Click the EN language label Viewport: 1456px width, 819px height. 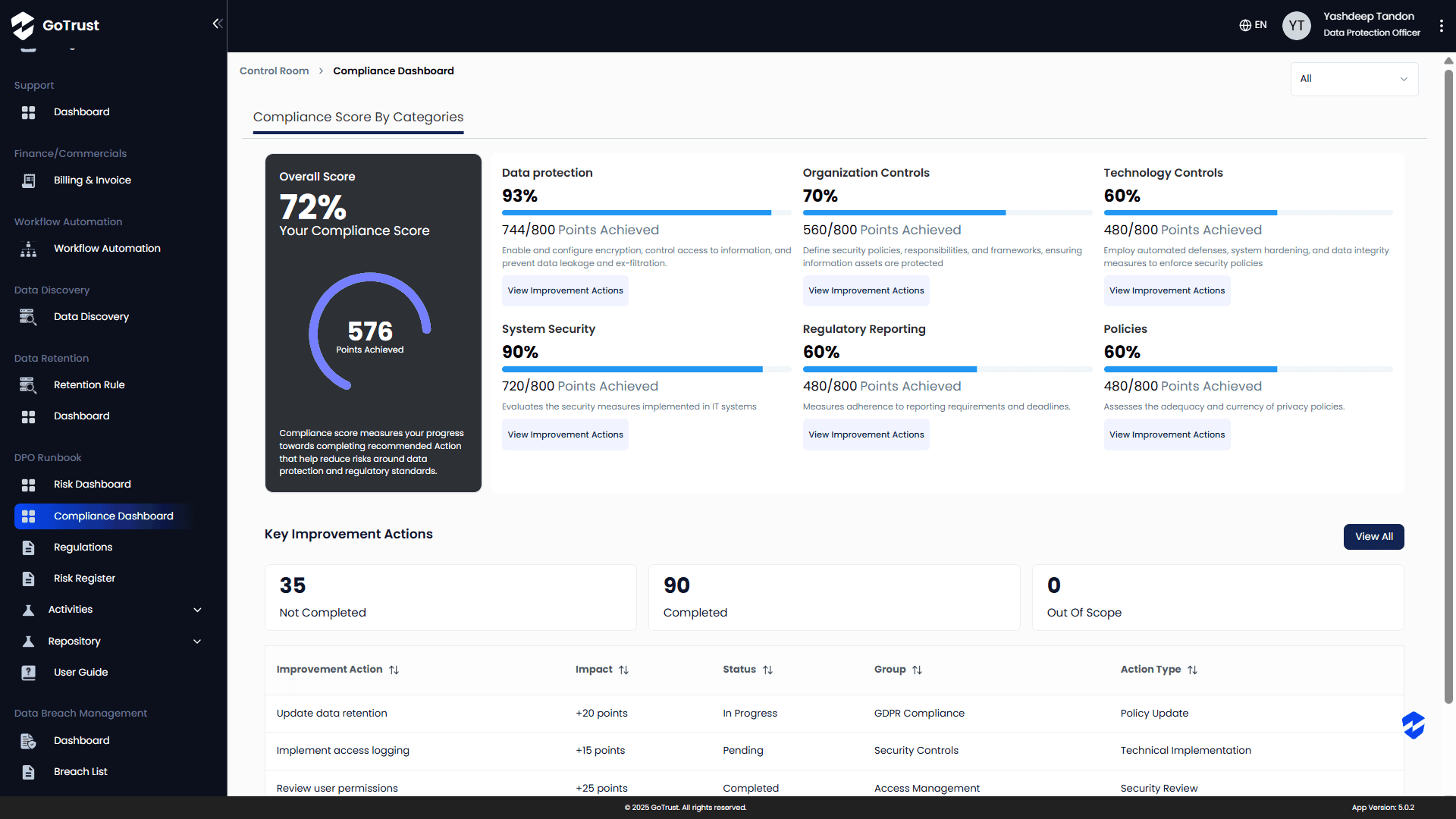pos(1260,25)
